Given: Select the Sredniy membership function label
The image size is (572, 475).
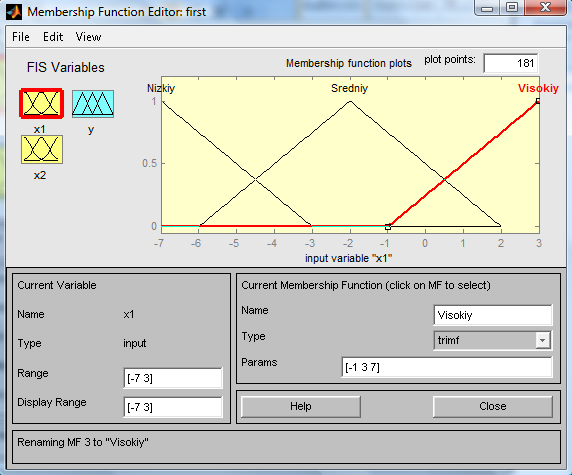Looking at the screenshot, I should point(349,88).
